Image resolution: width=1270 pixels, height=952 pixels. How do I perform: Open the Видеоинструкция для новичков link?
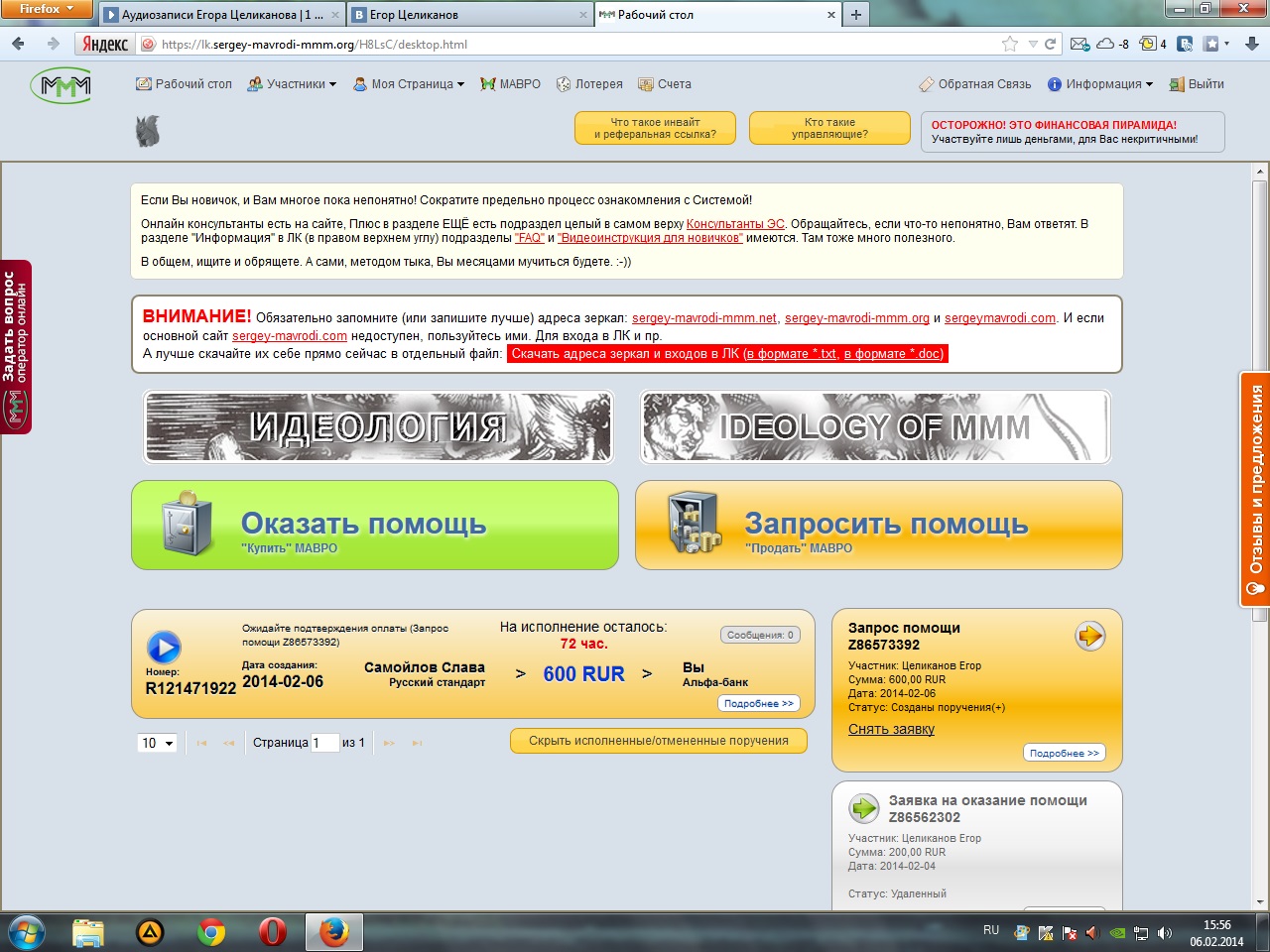tap(650, 238)
